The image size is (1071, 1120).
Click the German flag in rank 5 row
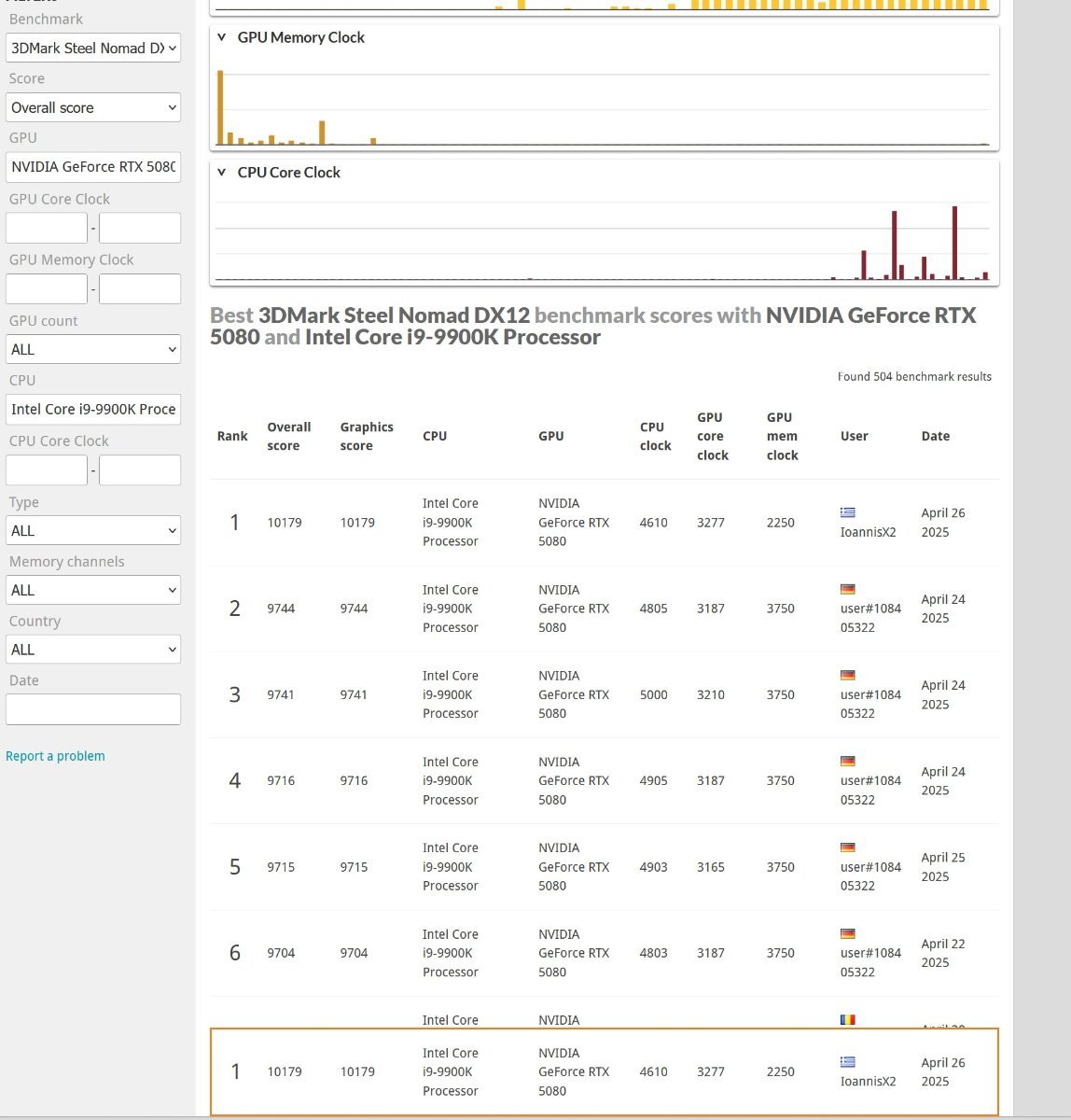point(847,847)
